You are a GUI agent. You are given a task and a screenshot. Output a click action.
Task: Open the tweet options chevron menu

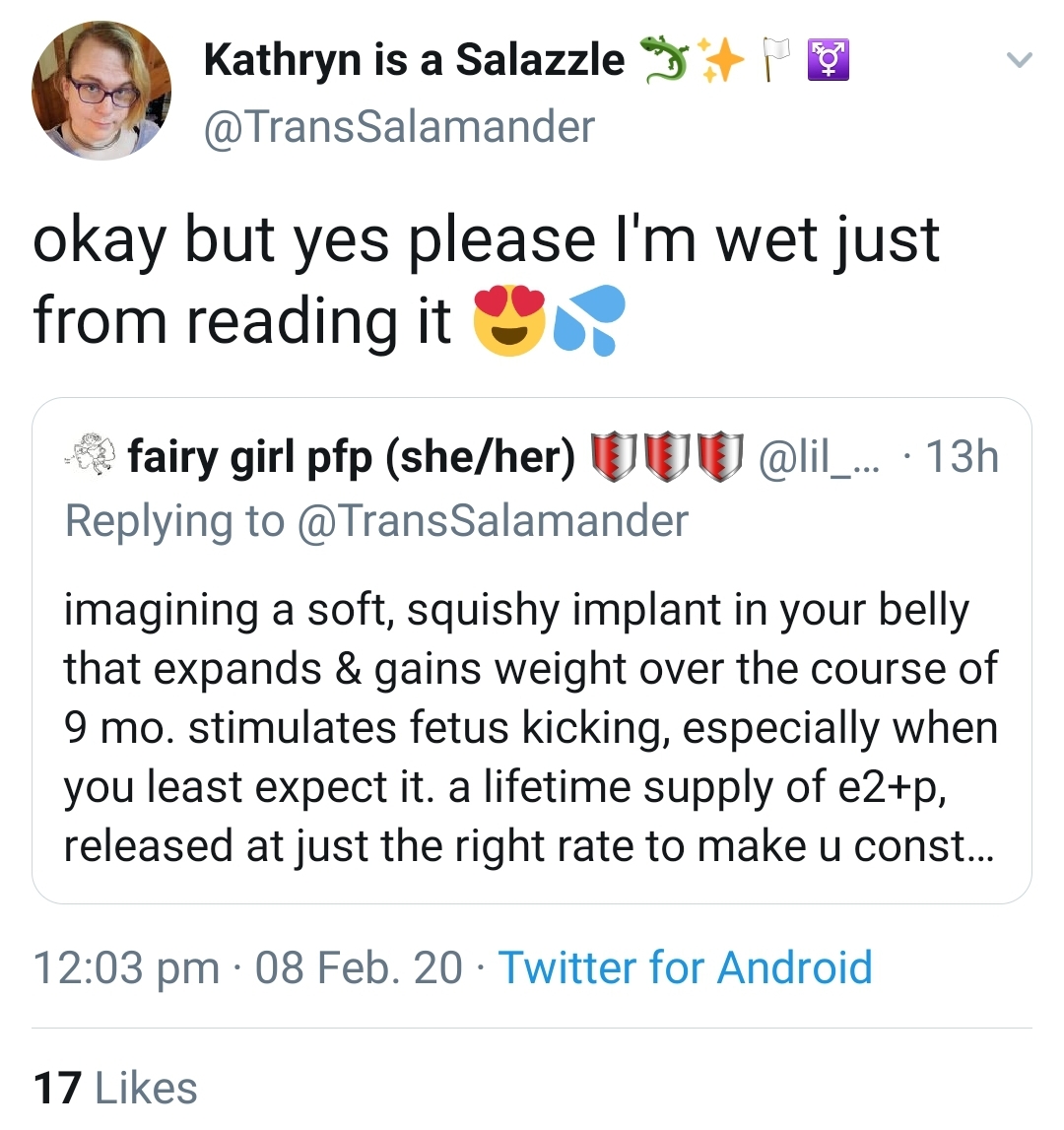click(x=1020, y=60)
